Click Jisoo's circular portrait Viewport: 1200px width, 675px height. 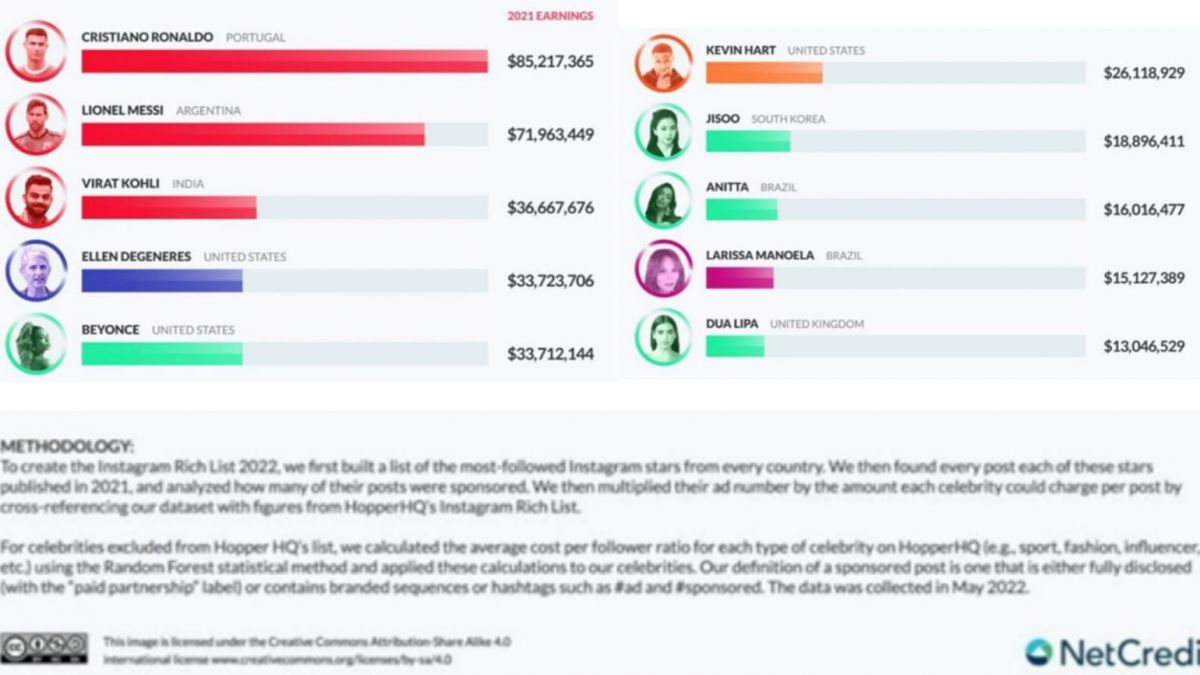[663, 132]
